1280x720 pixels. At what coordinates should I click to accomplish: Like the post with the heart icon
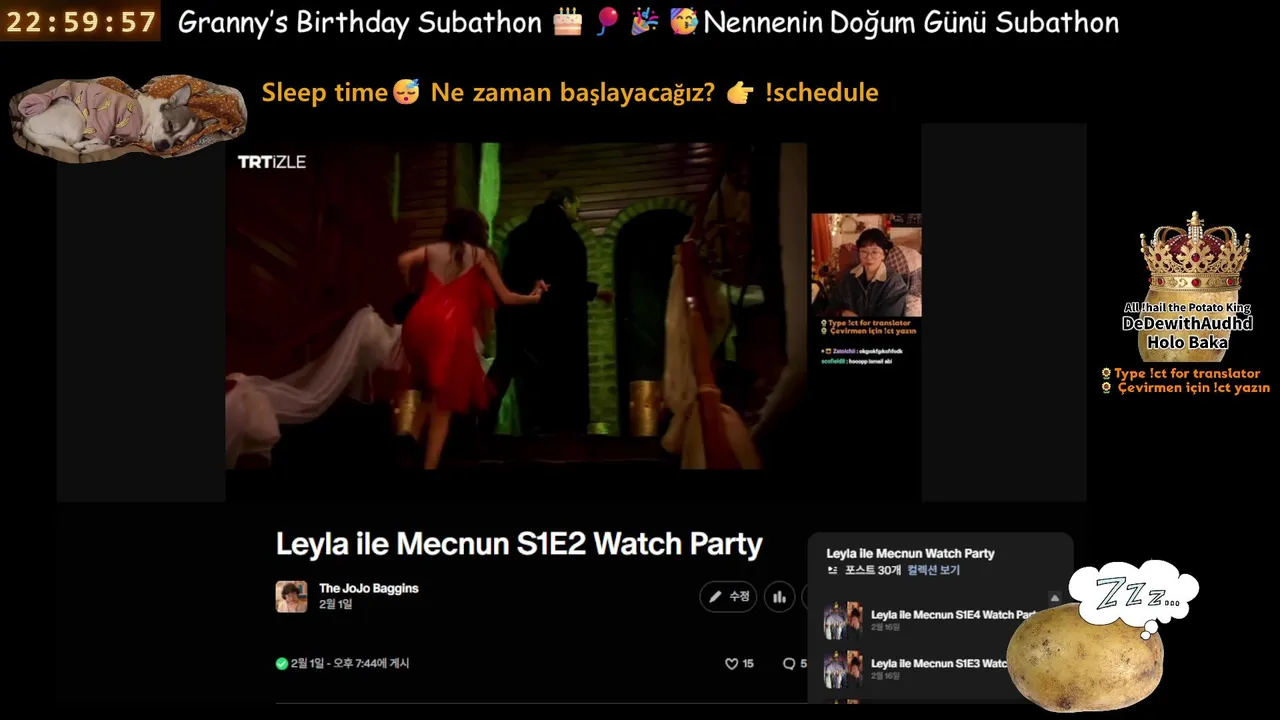point(731,663)
